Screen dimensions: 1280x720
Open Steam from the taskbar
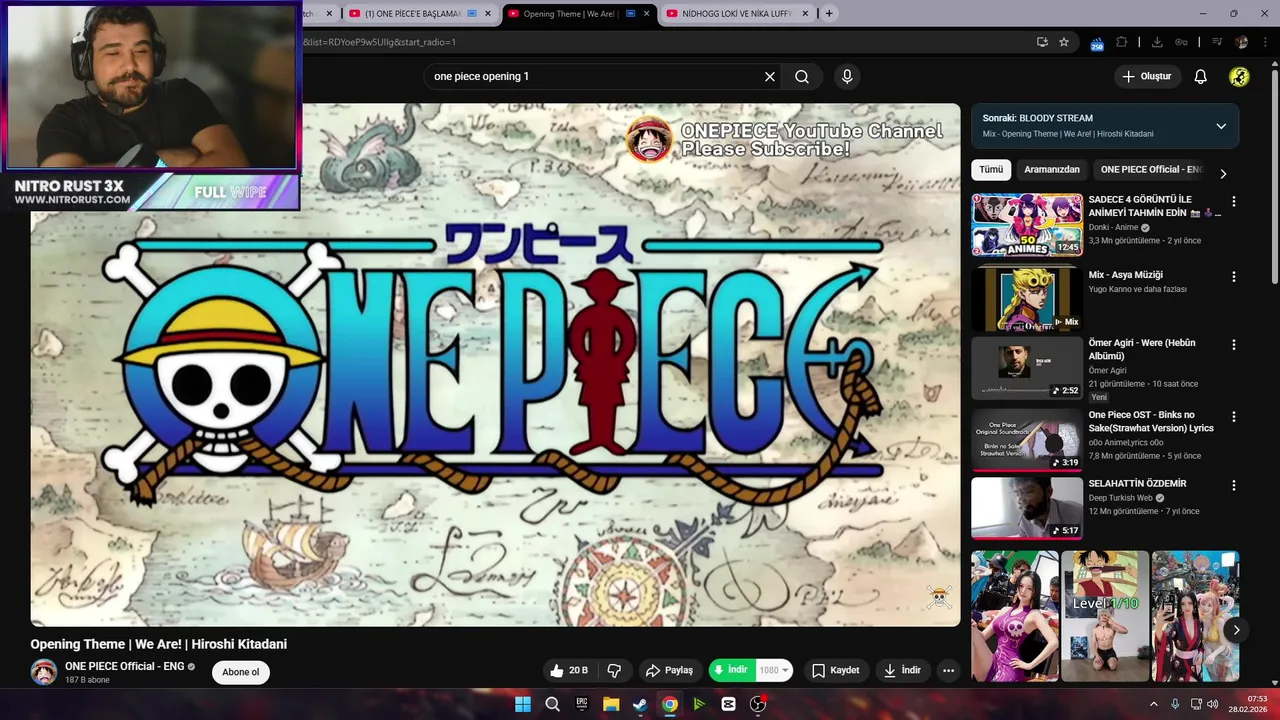coord(640,704)
